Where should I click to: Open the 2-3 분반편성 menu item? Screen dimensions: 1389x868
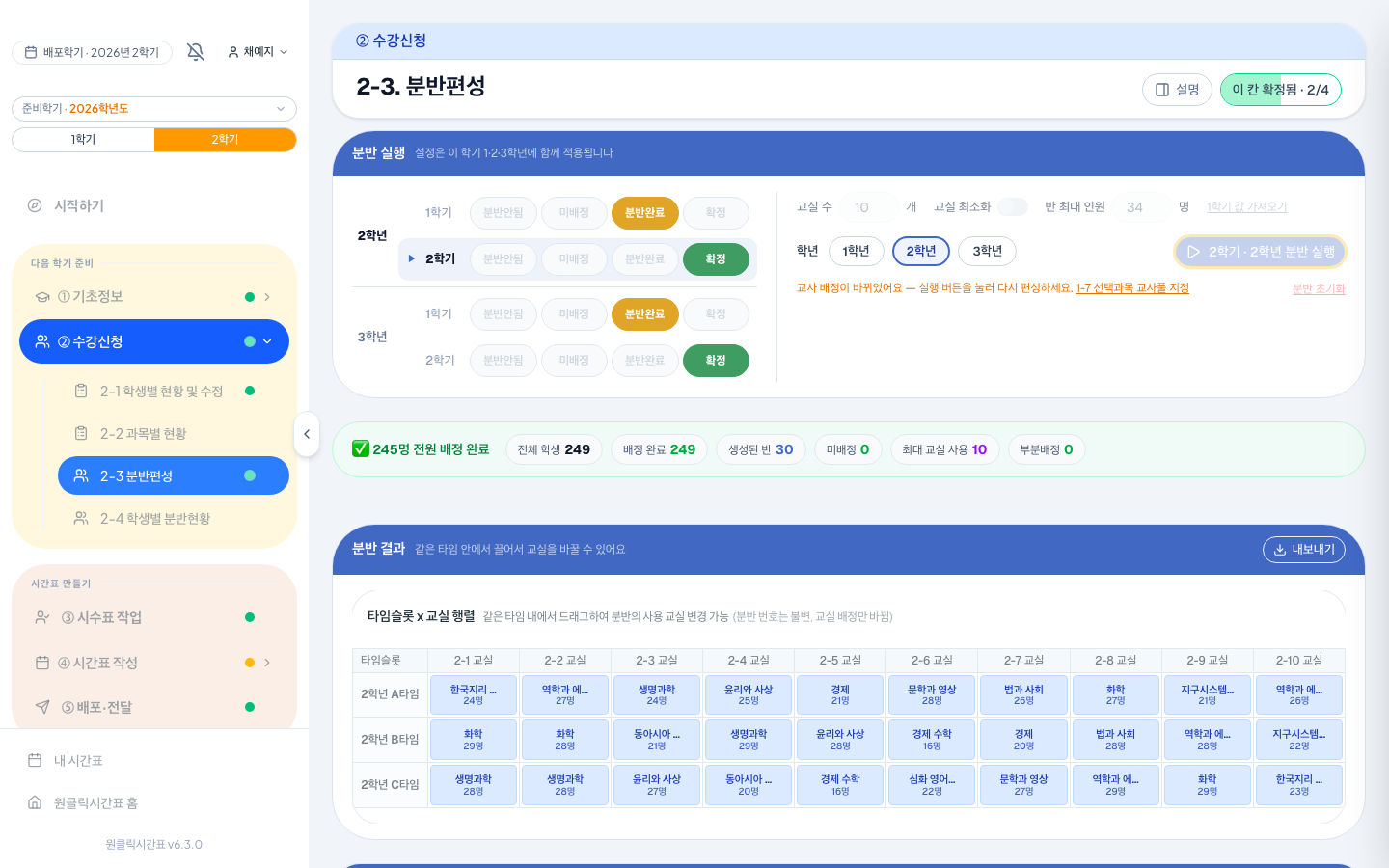click(174, 475)
